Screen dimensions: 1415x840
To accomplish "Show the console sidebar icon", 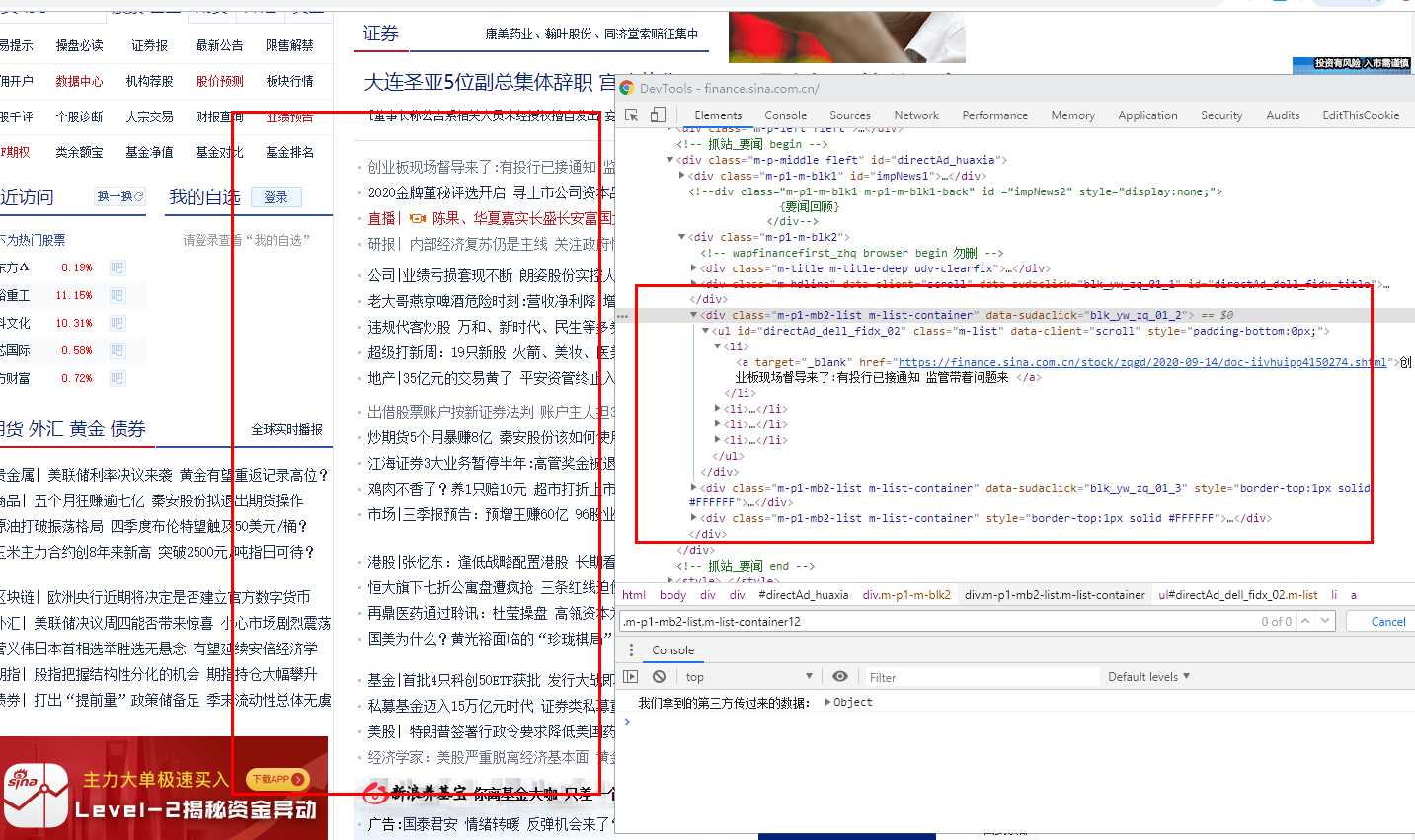I will point(632,677).
